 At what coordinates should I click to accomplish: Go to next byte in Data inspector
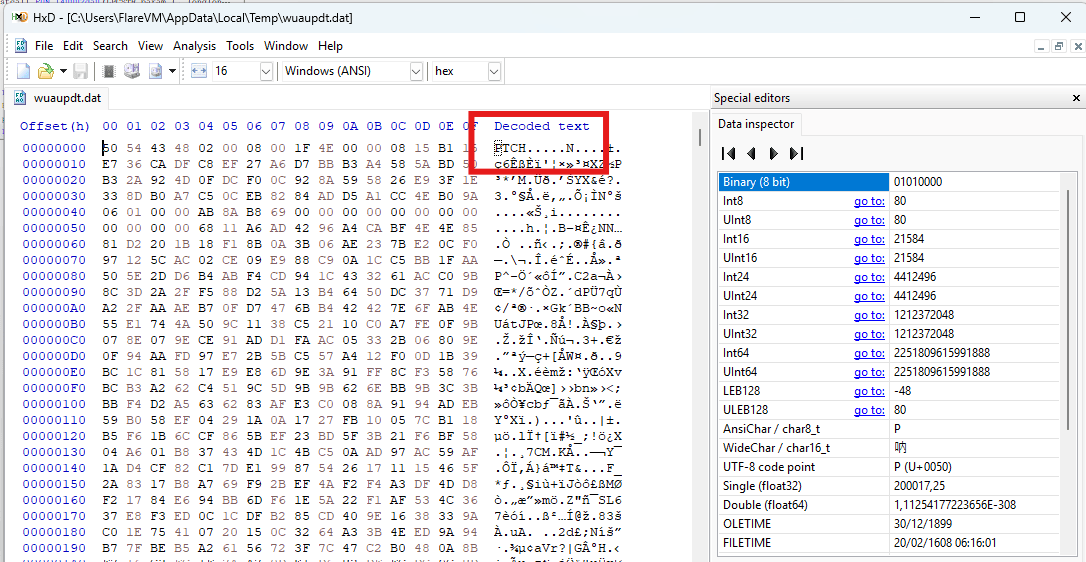774,153
